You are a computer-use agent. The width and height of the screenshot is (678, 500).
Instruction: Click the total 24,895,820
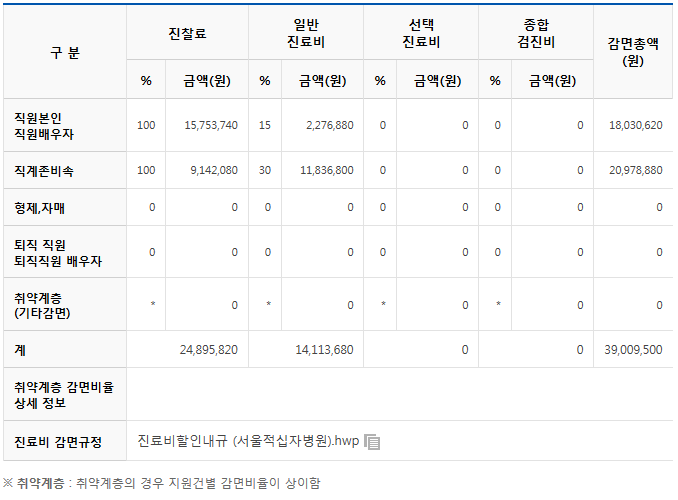pyautogui.click(x=209, y=350)
